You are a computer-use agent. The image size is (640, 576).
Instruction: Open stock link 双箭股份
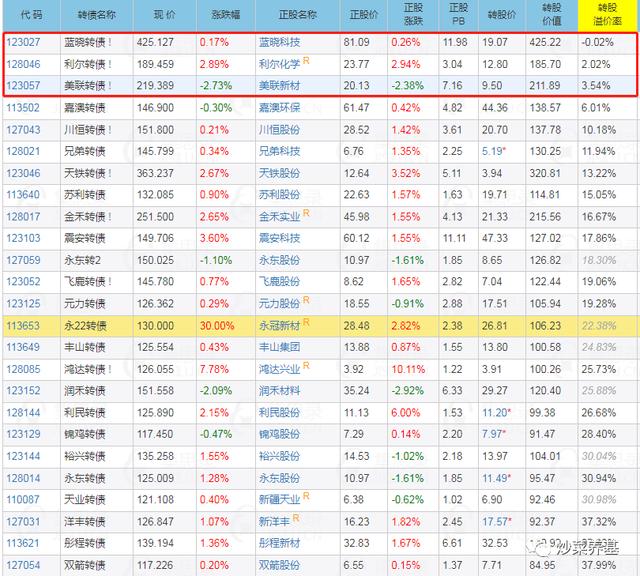tap(280, 565)
